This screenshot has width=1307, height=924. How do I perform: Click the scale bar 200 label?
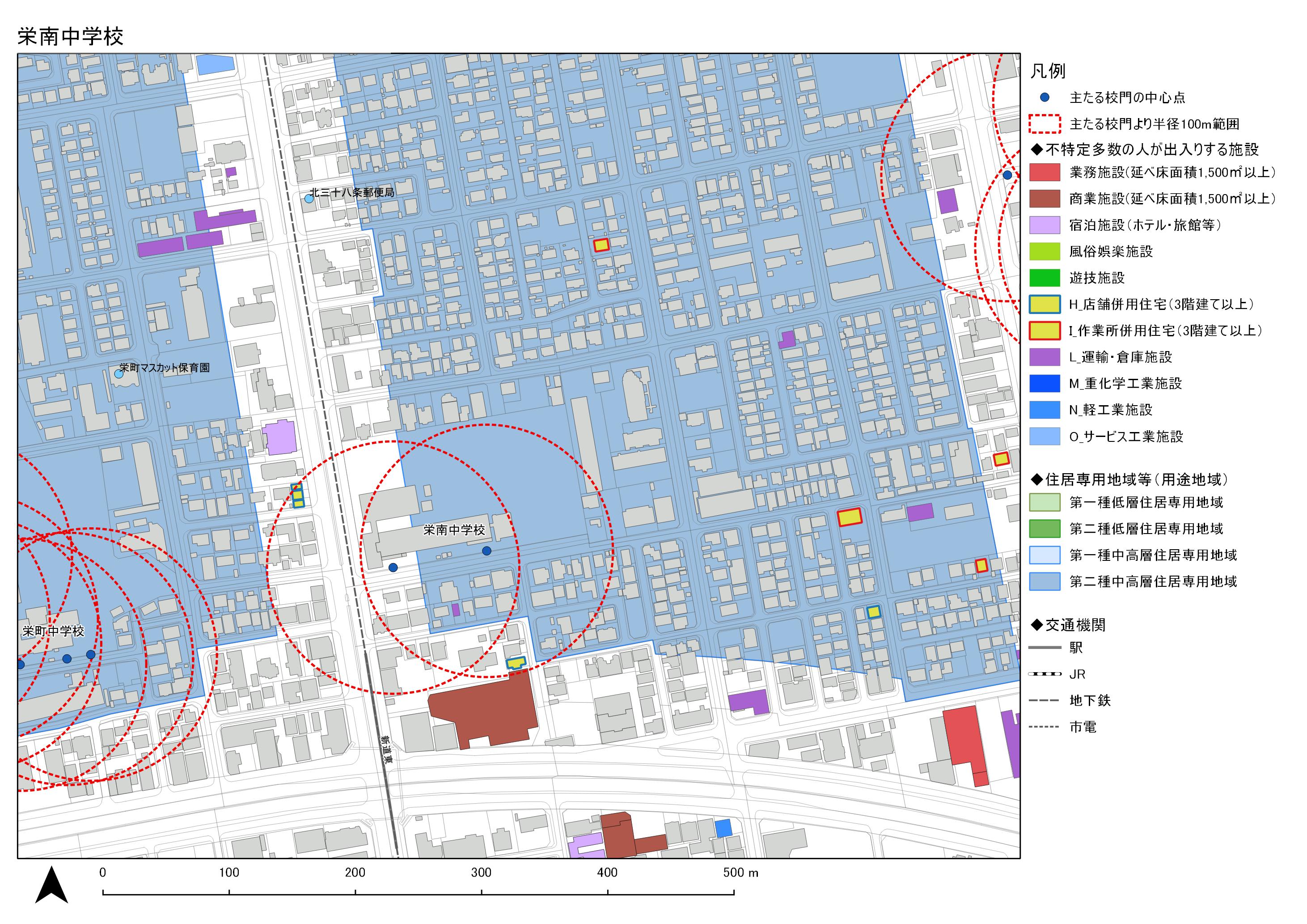[x=355, y=872]
